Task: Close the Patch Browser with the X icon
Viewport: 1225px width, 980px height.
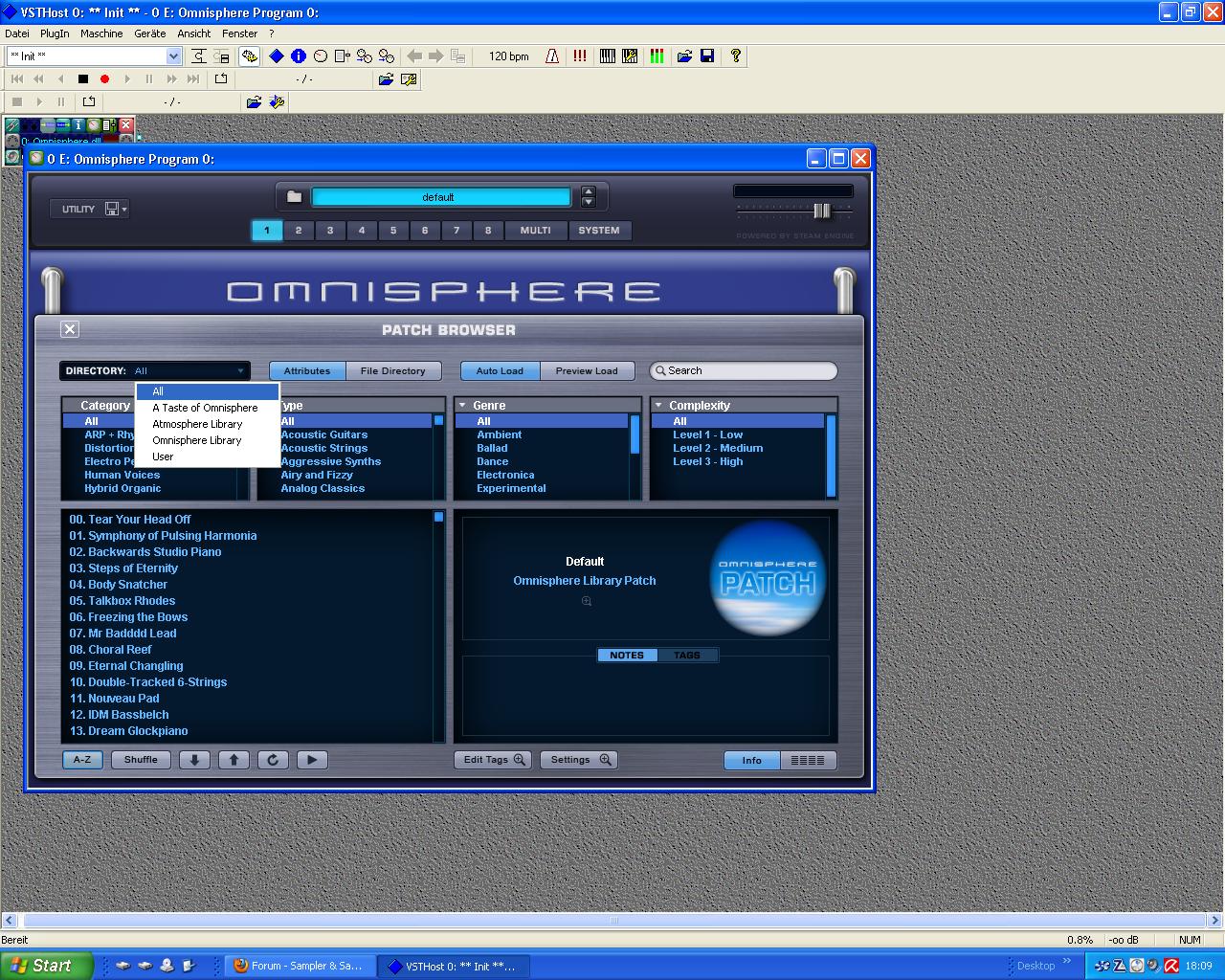Action: coord(70,329)
